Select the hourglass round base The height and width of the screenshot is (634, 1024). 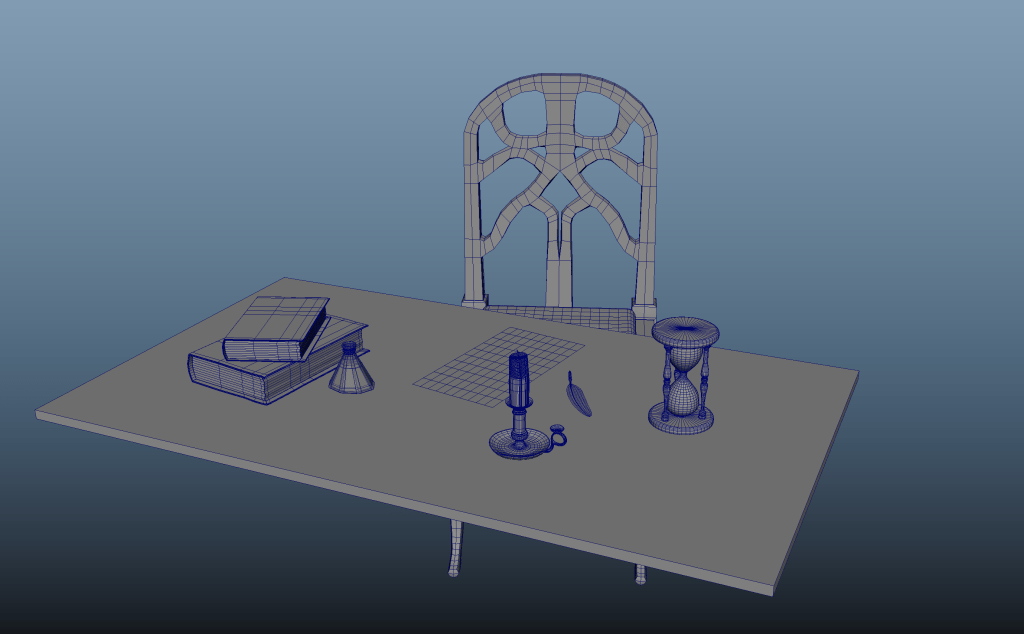pos(681,422)
